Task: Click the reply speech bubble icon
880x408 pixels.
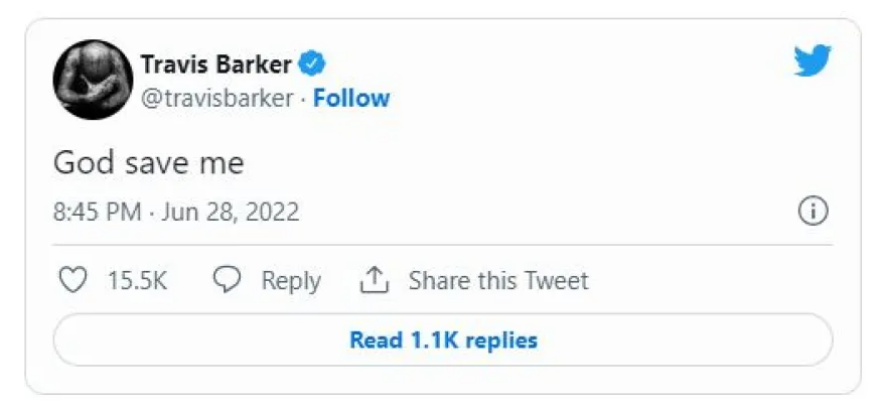Action: pyautogui.click(x=229, y=281)
